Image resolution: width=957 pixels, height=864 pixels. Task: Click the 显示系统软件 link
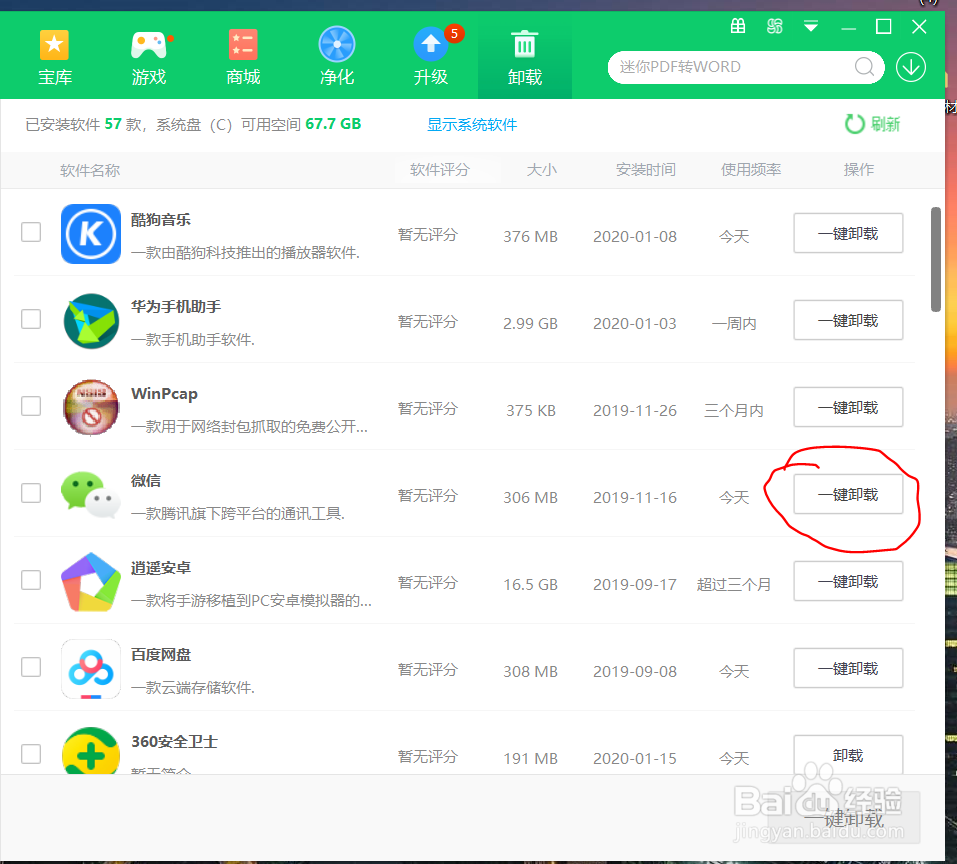coord(472,124)
